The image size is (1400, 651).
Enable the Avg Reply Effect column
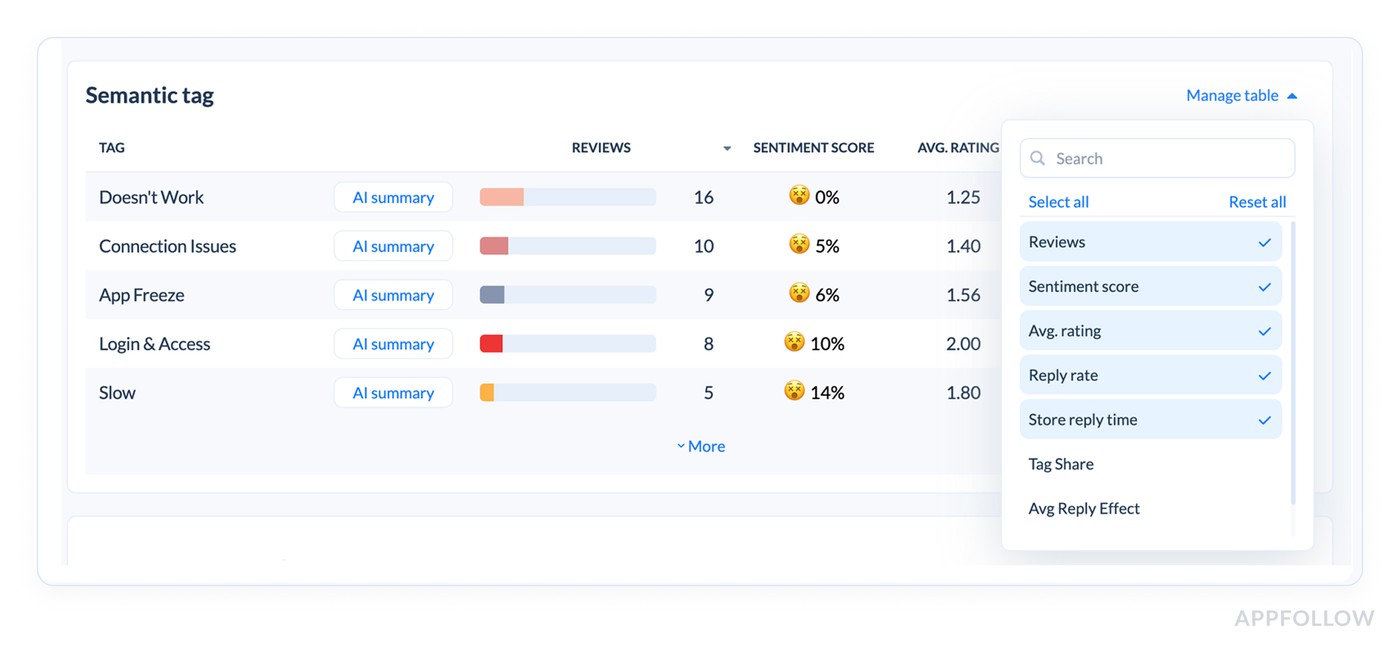pos(1084,508)
